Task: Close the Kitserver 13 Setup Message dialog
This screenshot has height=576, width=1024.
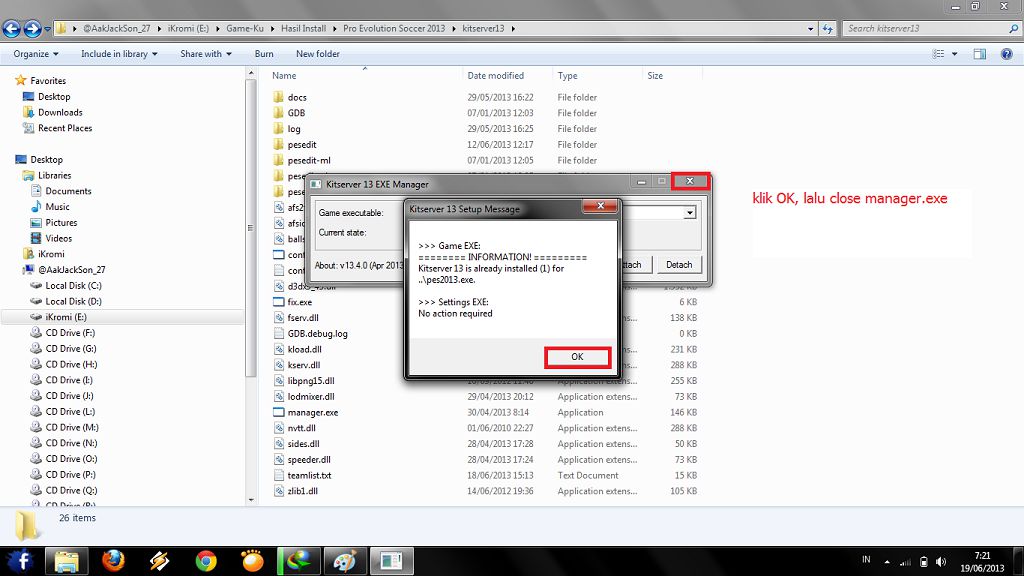Action: (x=600, y=206)
